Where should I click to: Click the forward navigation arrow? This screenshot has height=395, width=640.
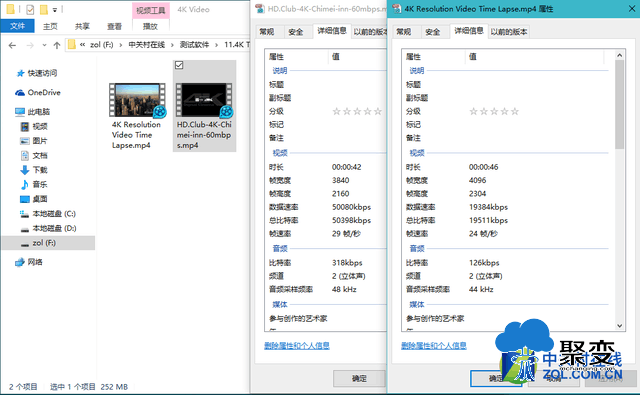tap(30, 45)
